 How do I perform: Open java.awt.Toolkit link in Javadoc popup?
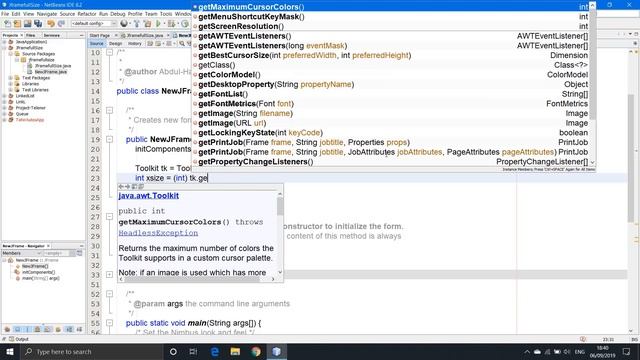point(149,196)
